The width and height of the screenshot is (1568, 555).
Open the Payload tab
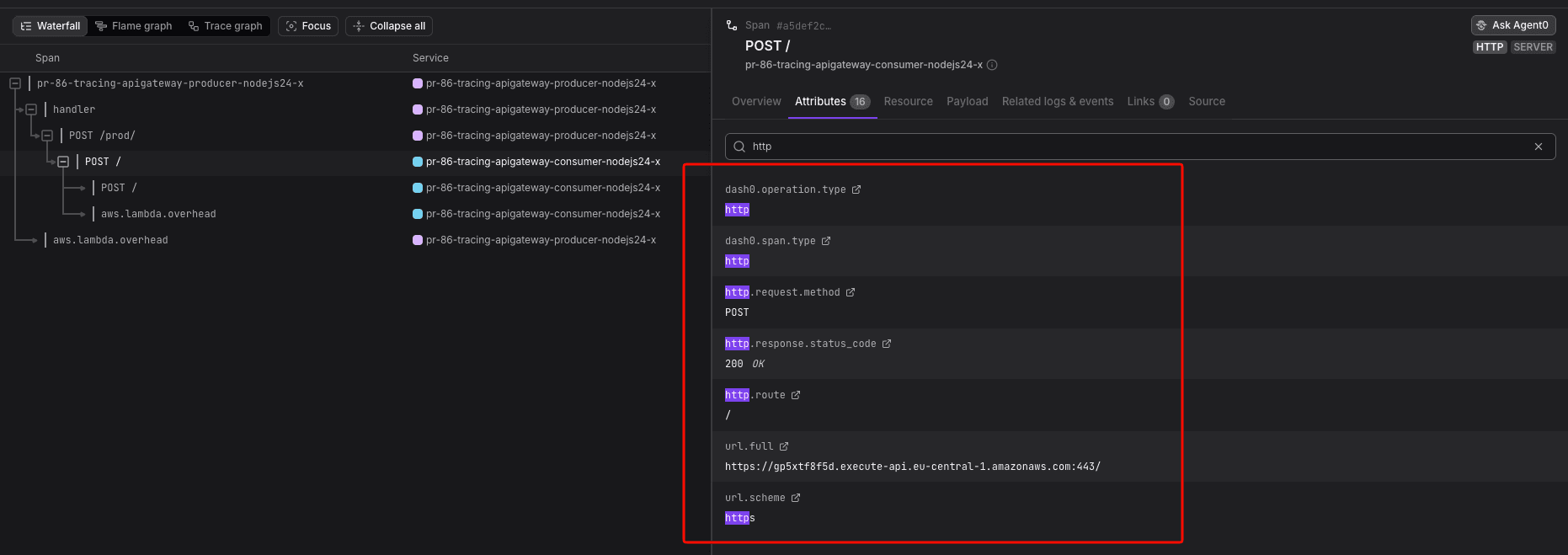(x=967, y=101)
